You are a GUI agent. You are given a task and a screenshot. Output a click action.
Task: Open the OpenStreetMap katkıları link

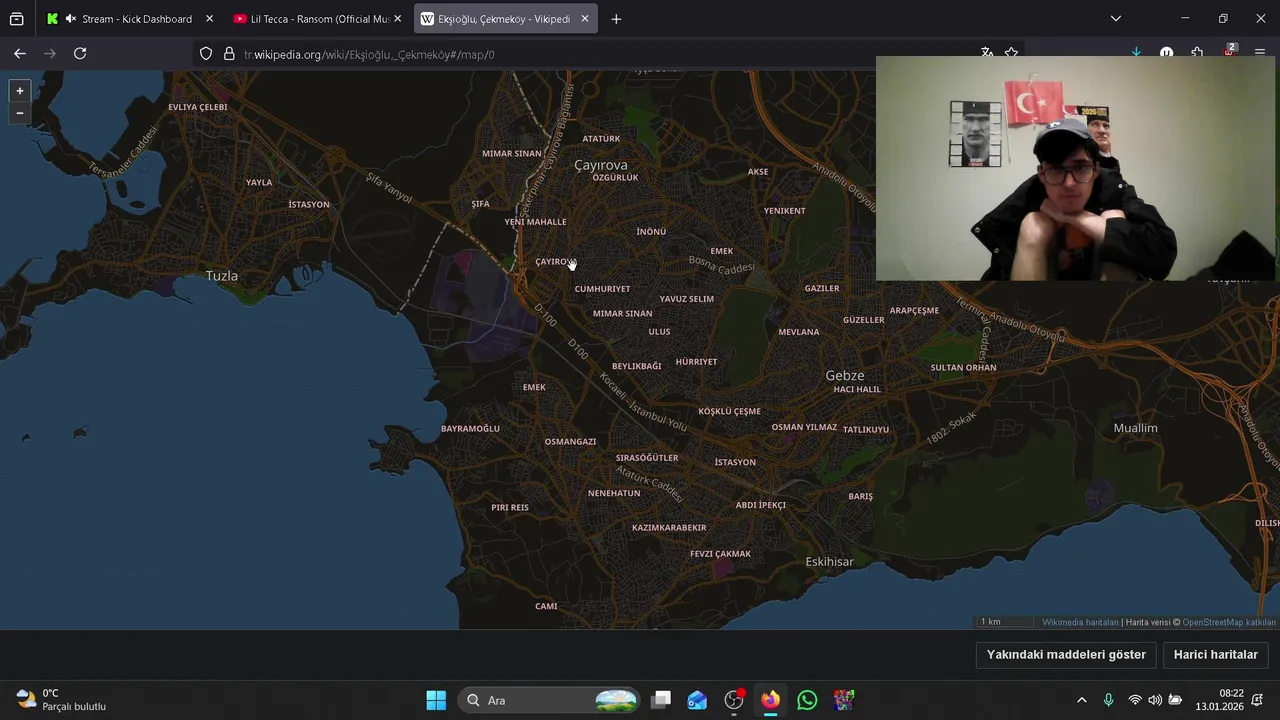[1229, 622]
